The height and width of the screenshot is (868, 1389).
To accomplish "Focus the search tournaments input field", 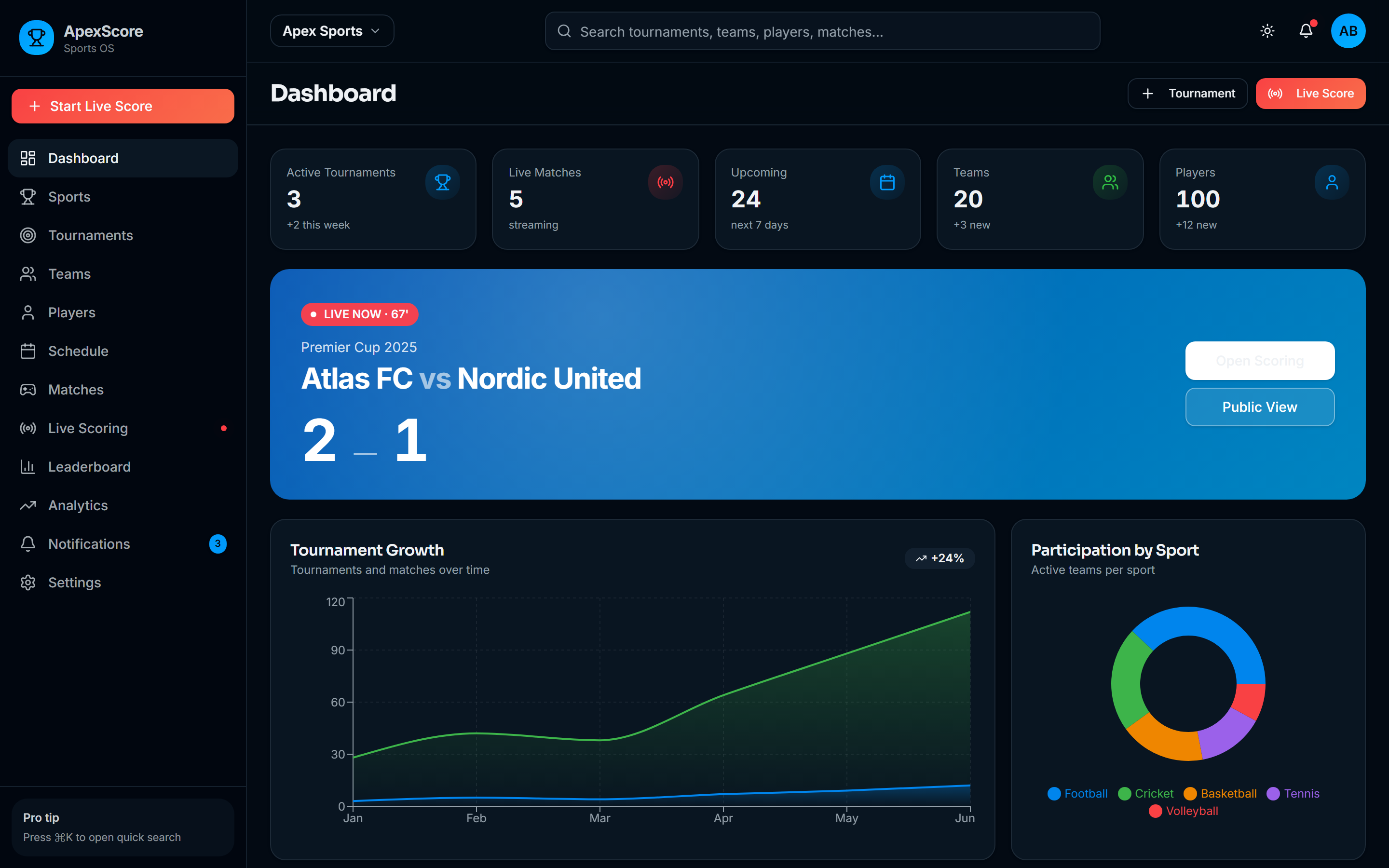I will click(822, 31).
